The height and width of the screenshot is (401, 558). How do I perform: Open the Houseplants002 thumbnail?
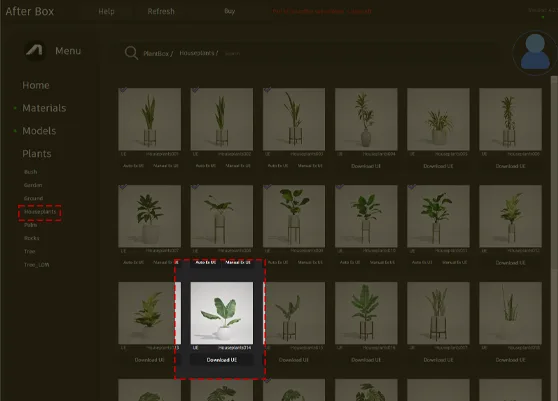[x=222, y=119]
